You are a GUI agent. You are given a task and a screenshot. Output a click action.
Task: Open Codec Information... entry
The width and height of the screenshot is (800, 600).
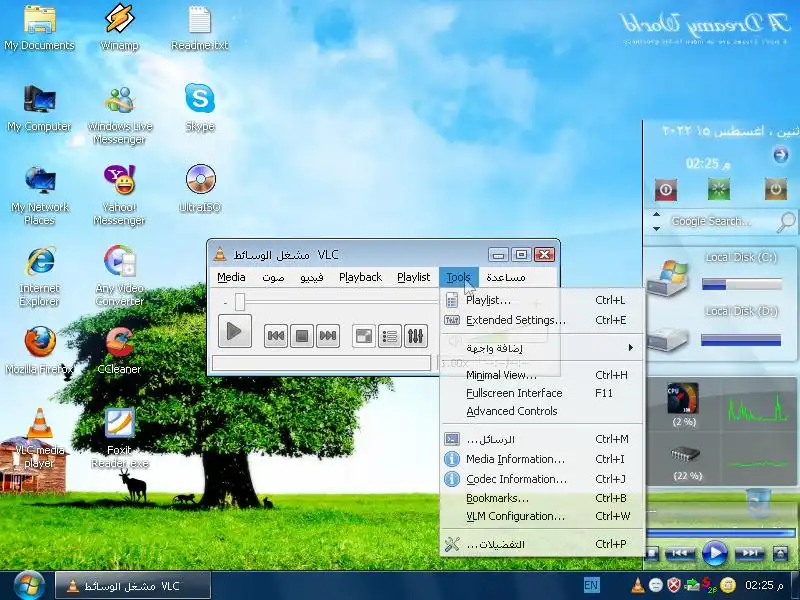click(542, 479)
